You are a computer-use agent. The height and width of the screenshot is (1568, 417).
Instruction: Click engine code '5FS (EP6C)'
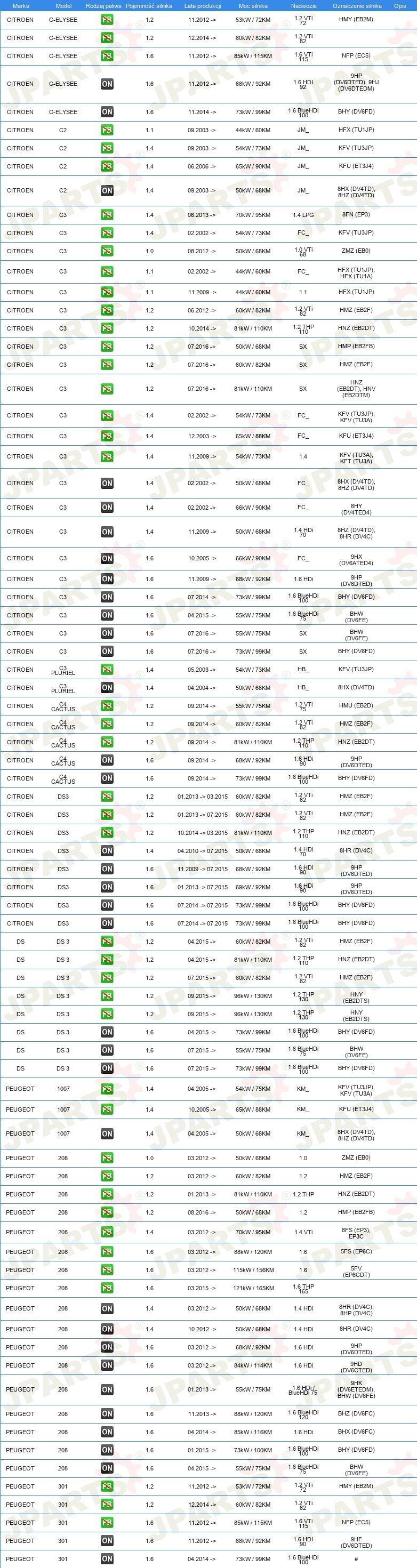pyautogui.click(x=356, y=1252)
